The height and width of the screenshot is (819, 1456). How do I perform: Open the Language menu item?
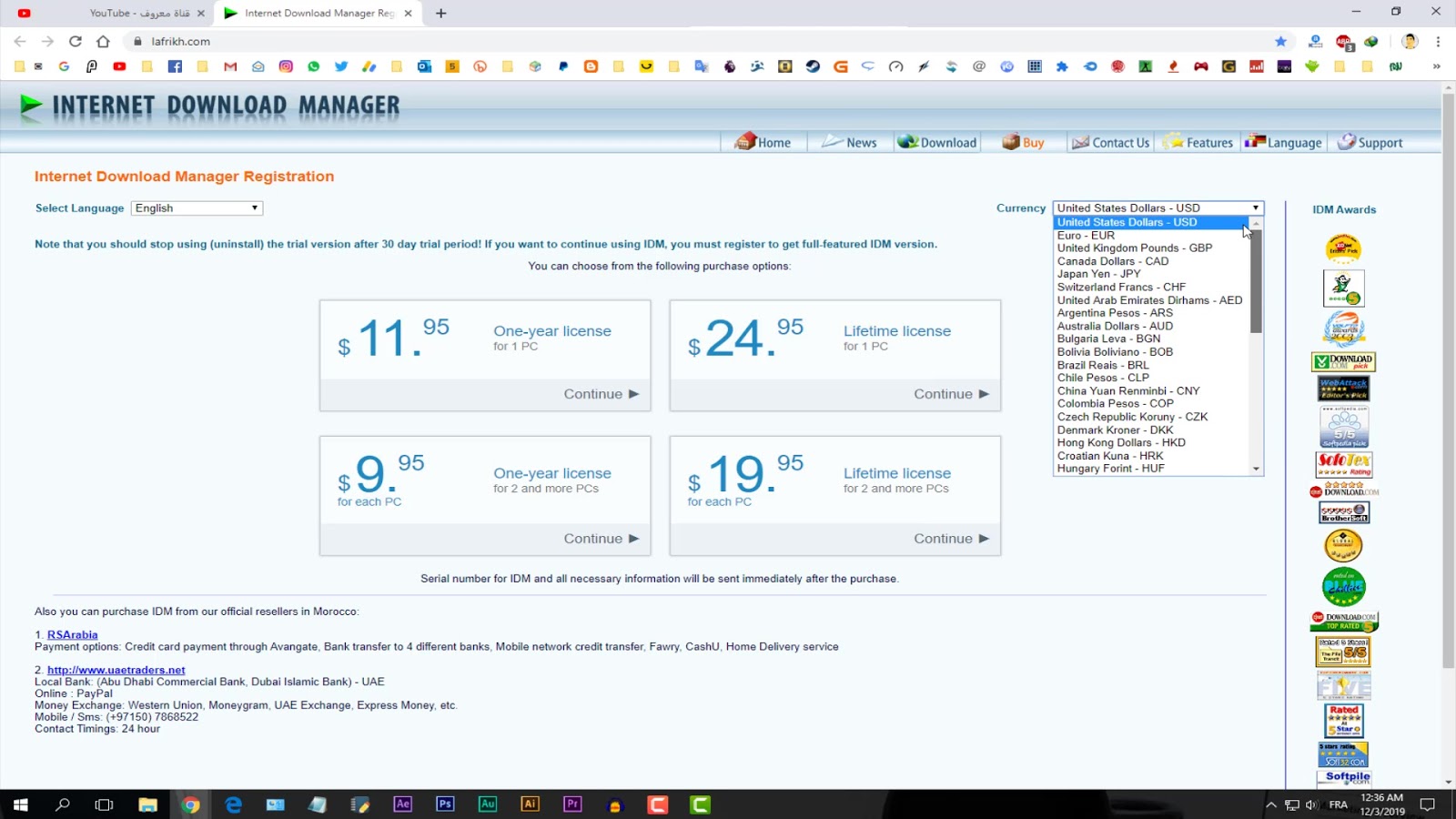(1283, 142)
